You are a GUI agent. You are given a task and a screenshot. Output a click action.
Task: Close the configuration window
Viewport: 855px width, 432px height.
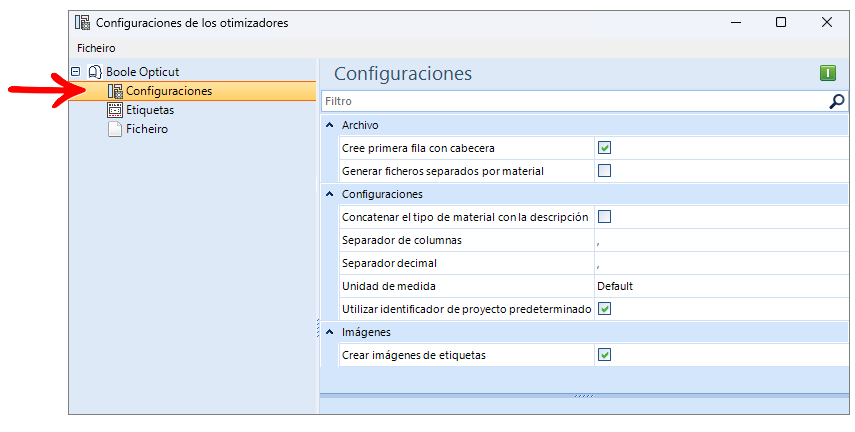[x=827, y=22]
